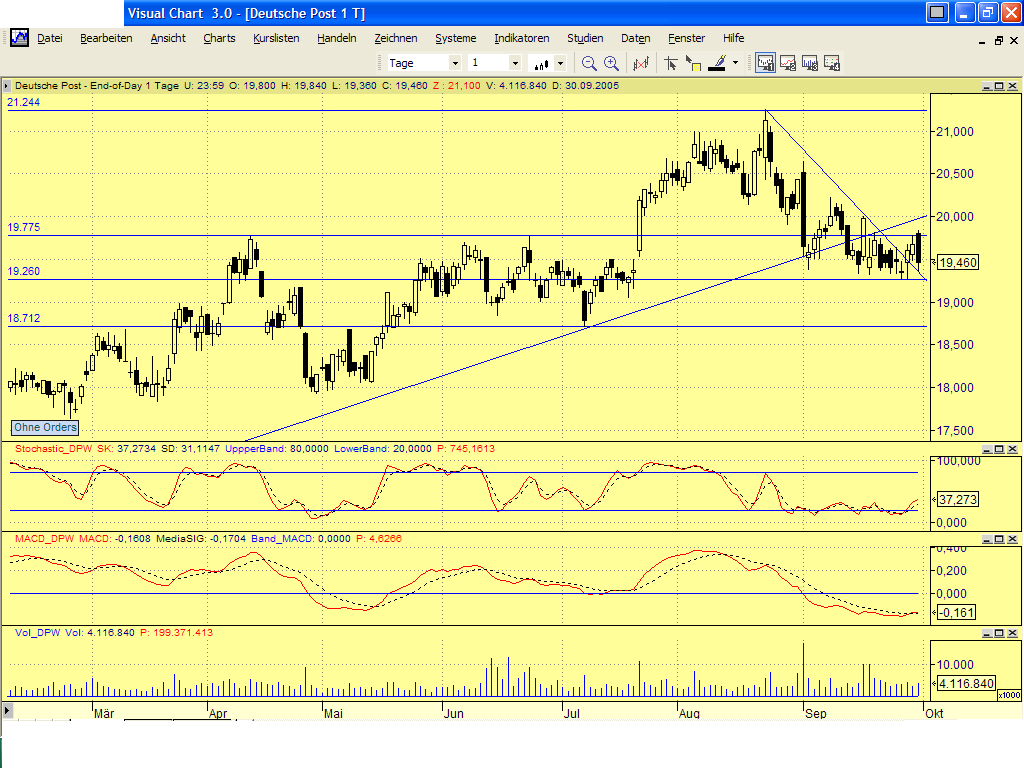Click the crossed-out bars indicator icon
Screen dimensions: 1024x768
[640, 61]
